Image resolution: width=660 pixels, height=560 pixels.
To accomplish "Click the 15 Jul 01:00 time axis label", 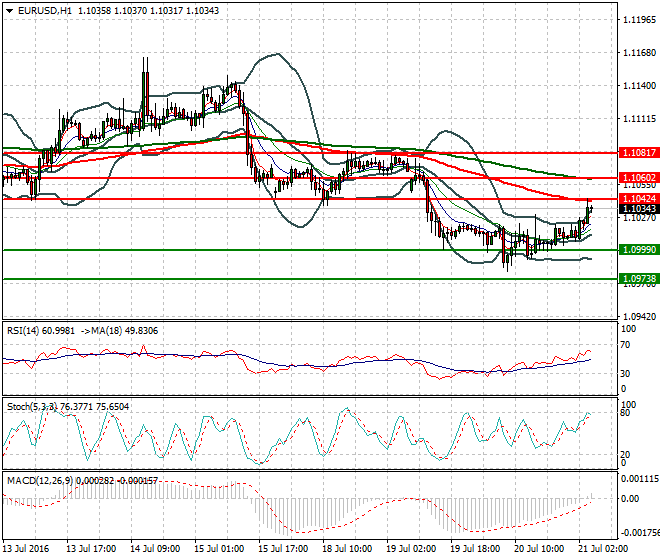I will (x=219, y=549).
